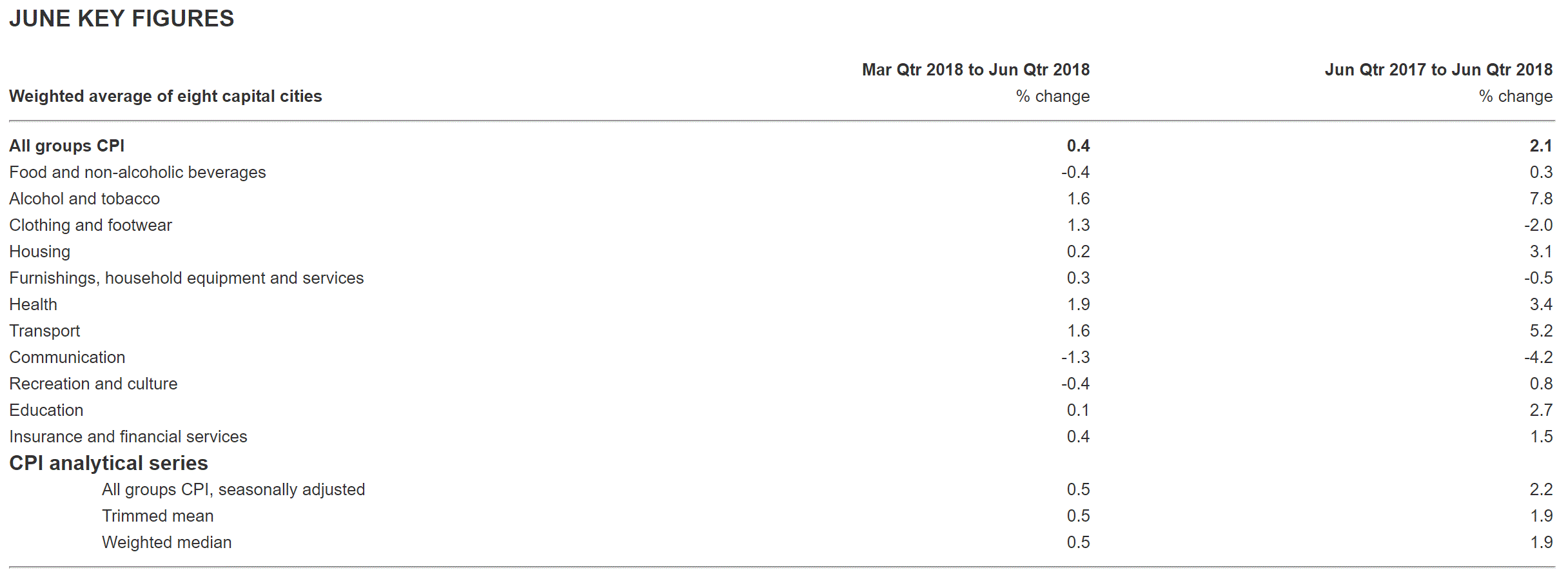Screen dimensions: 1568x579
Task: Select the Clothing and footwear row label
Action: click(90, 225)
